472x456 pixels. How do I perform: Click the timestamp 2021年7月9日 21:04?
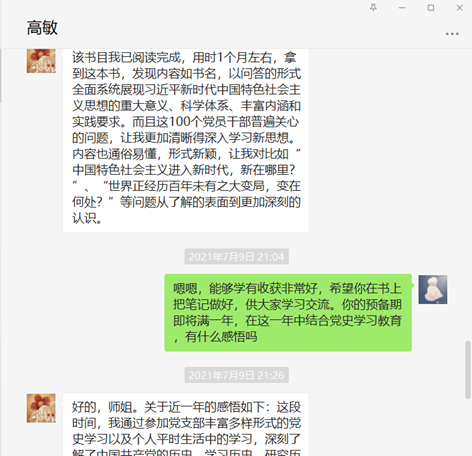pyautogui.click(x=236, y=257)
